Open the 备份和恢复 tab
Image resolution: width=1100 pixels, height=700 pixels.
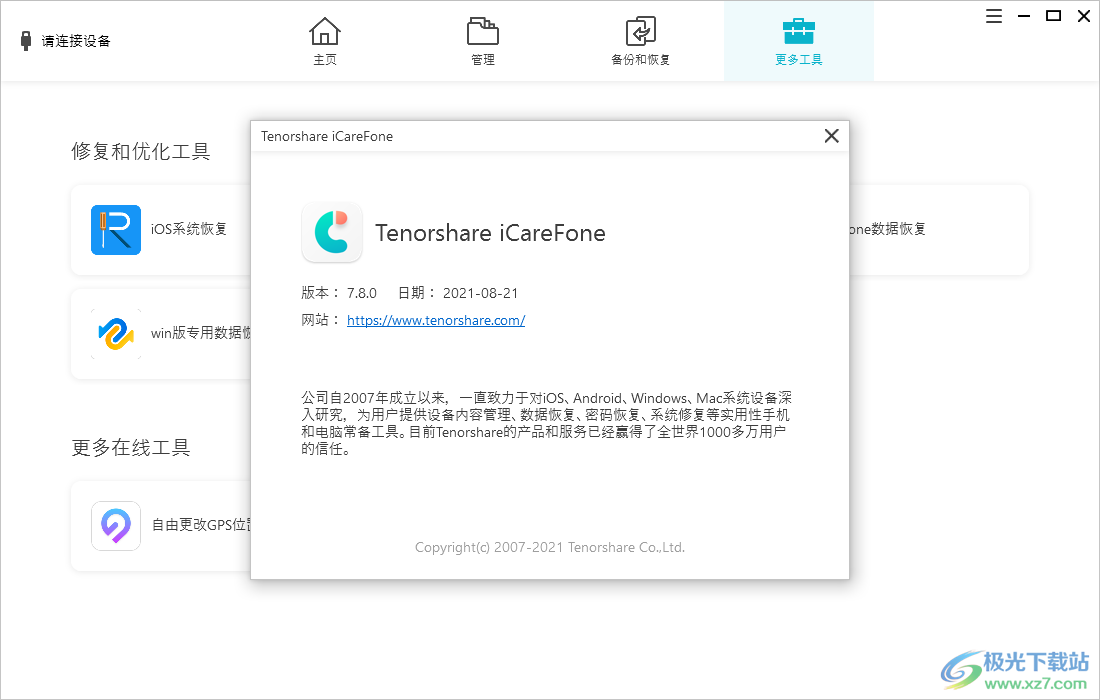640,41
